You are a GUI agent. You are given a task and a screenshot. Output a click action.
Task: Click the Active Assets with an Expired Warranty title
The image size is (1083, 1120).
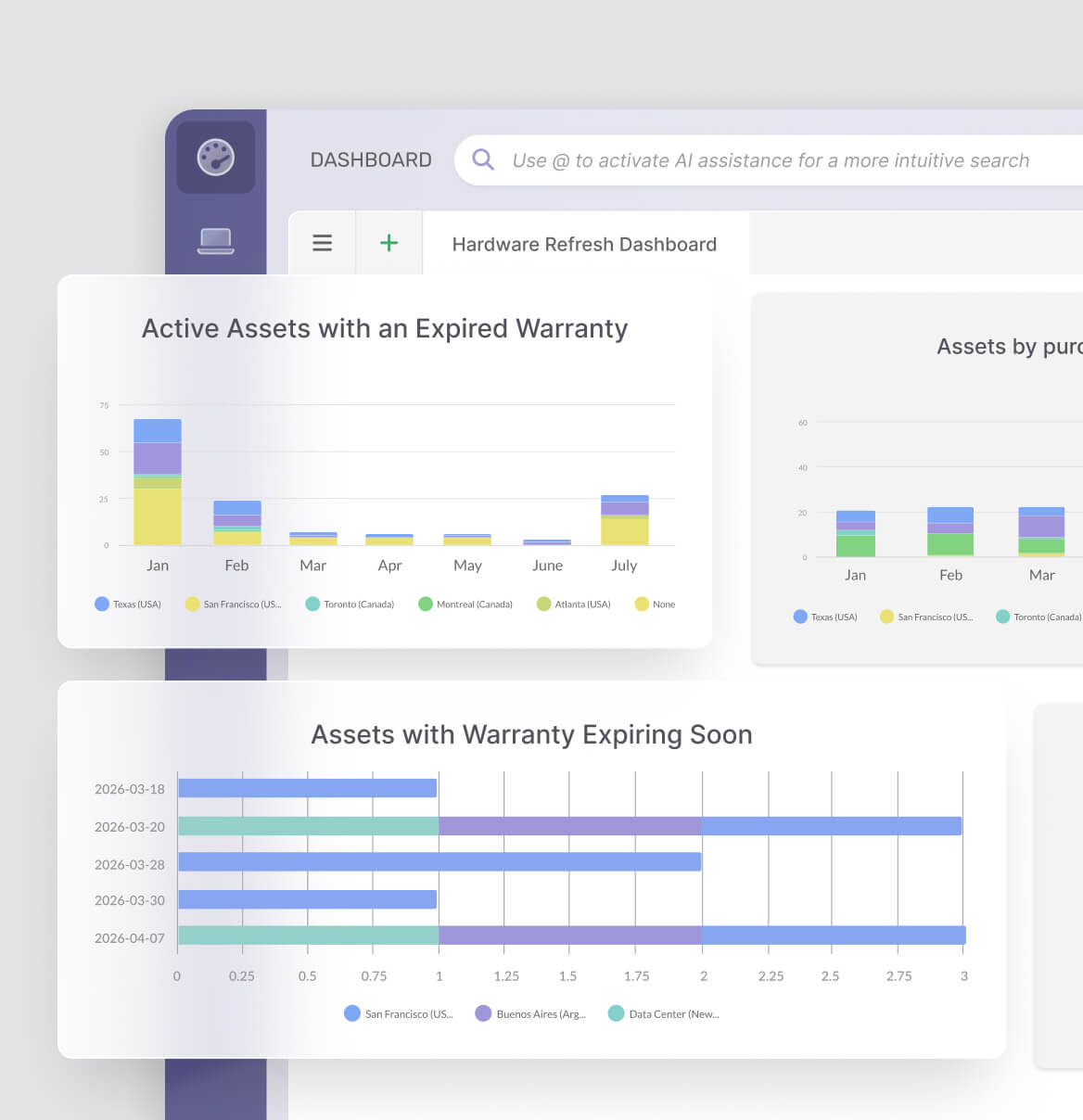click(384, 328)
